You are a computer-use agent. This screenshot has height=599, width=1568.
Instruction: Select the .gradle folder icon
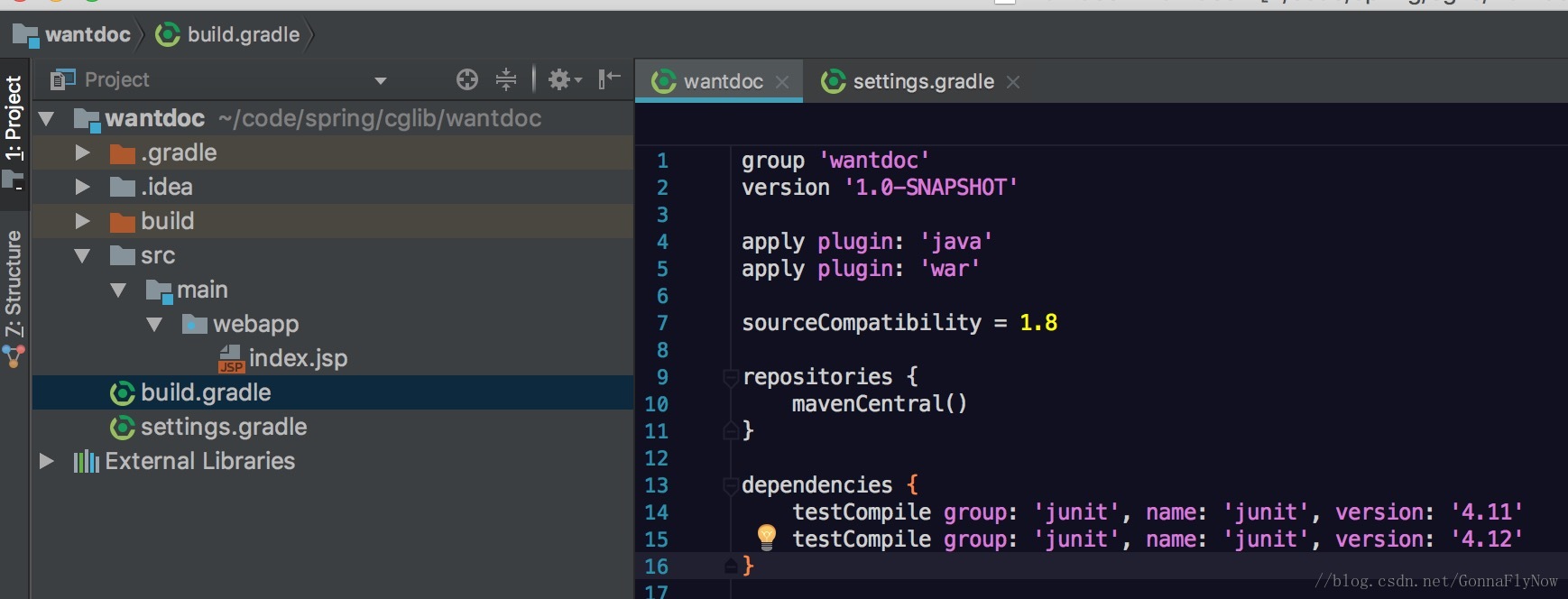coord(122,154)
